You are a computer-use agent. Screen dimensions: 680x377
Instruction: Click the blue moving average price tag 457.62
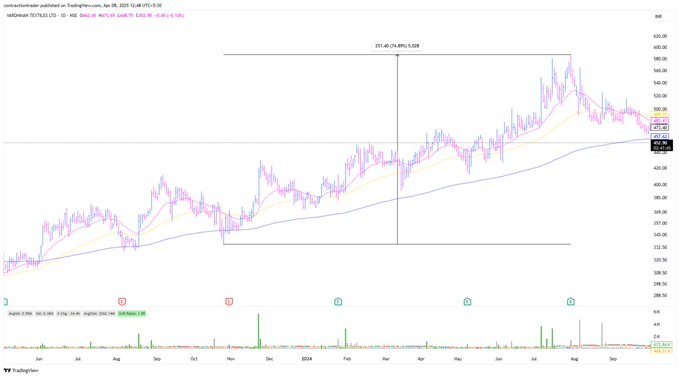660,137
